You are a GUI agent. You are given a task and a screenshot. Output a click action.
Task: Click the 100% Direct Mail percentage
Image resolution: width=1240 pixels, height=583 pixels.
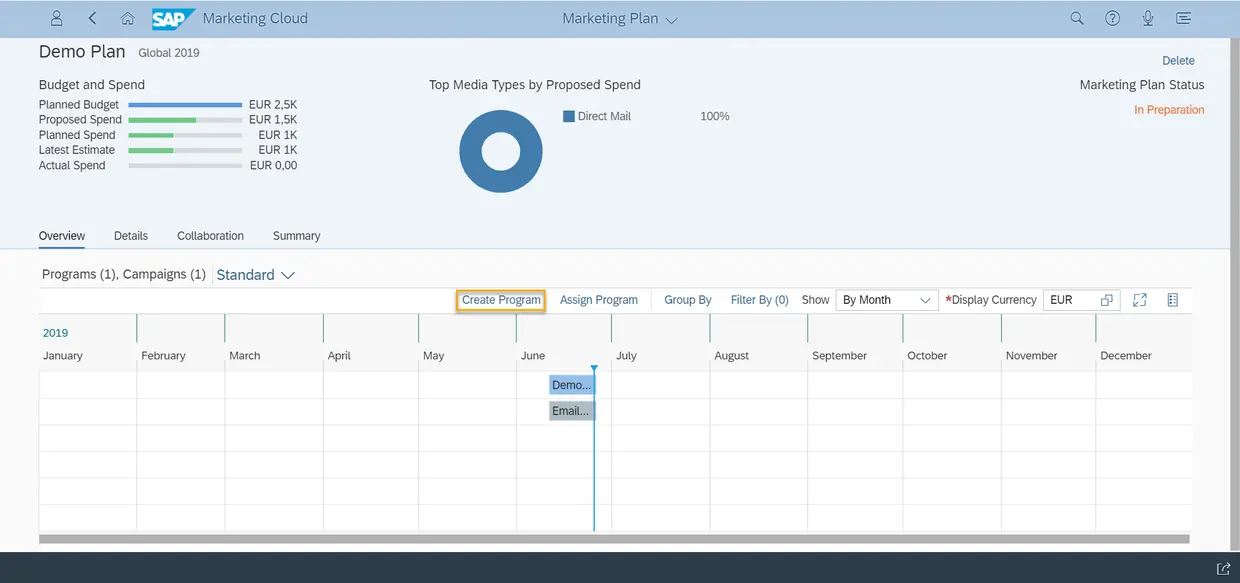click(715, 116)
